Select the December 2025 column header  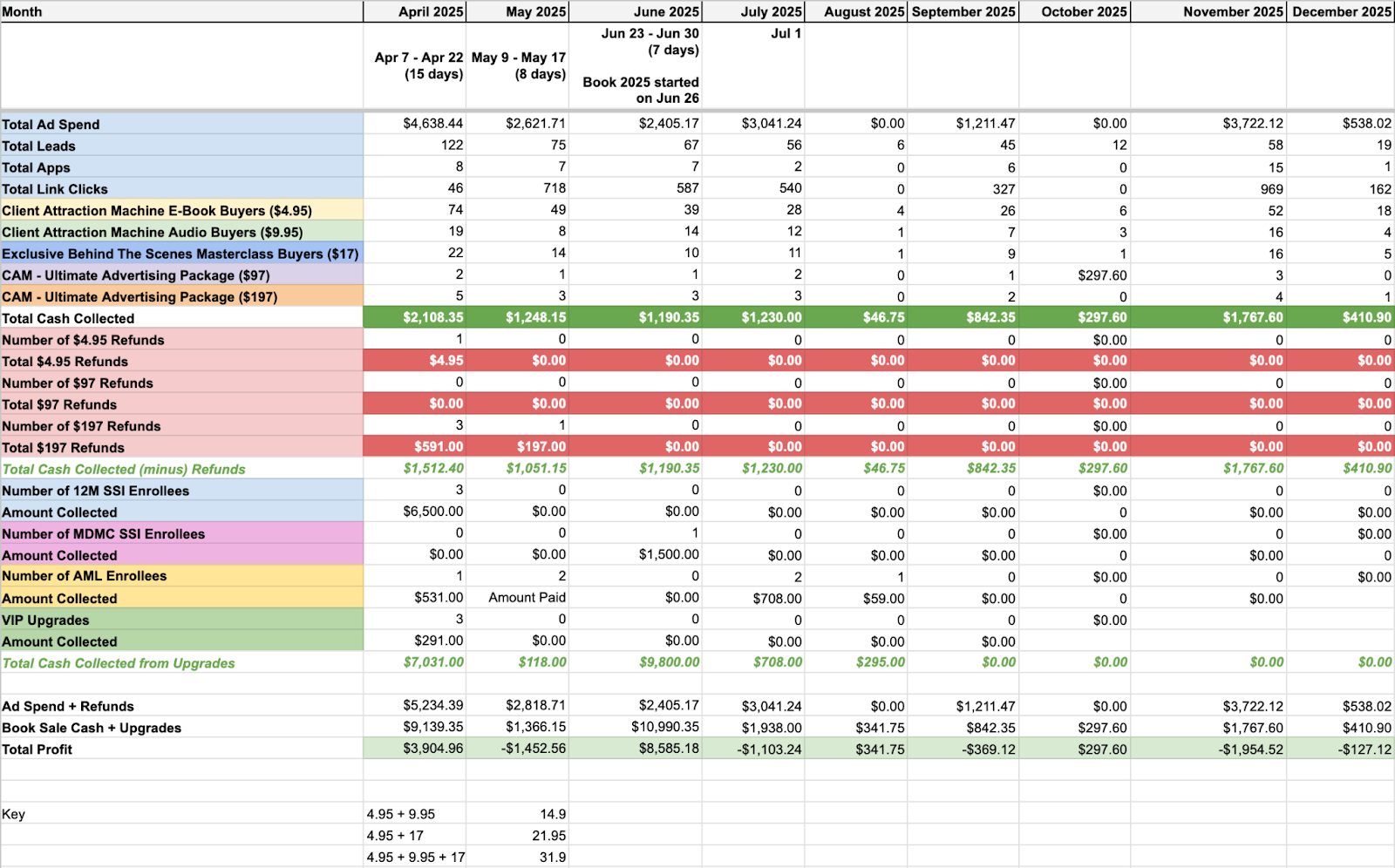(x=1341, y=11)
